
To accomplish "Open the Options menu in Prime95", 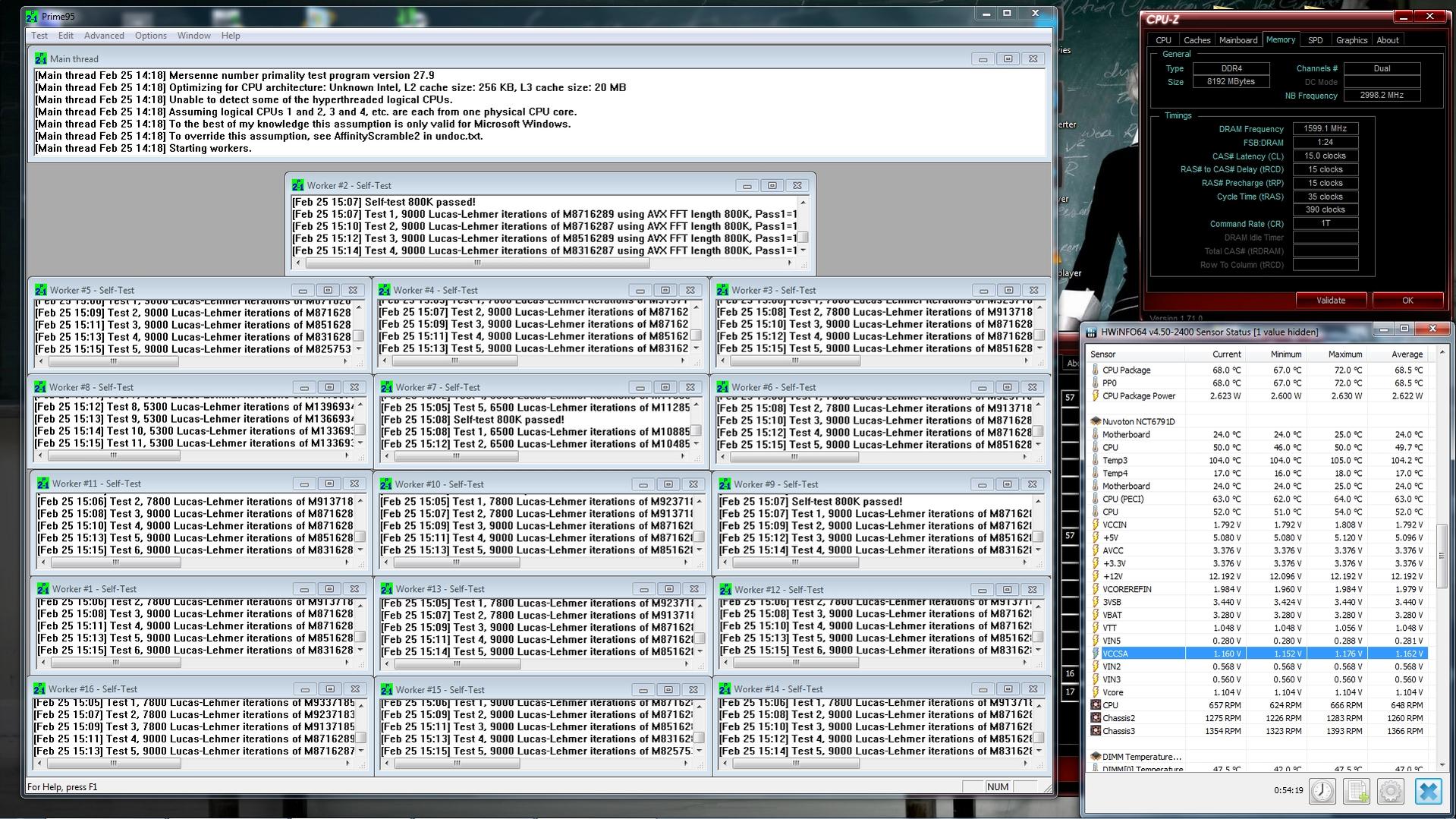I will click(151, 36).
